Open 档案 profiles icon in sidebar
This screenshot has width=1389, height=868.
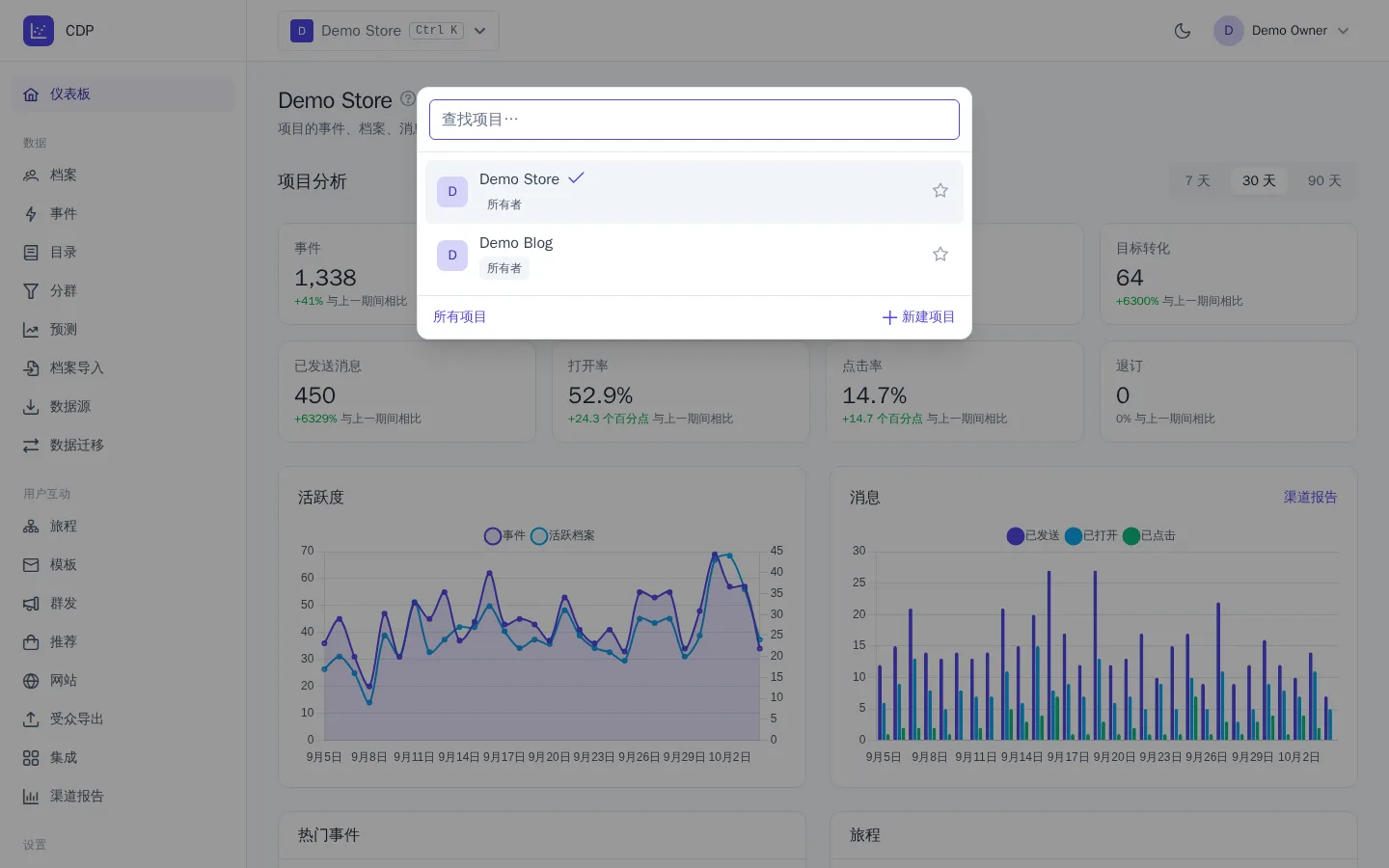pos(31,176)
